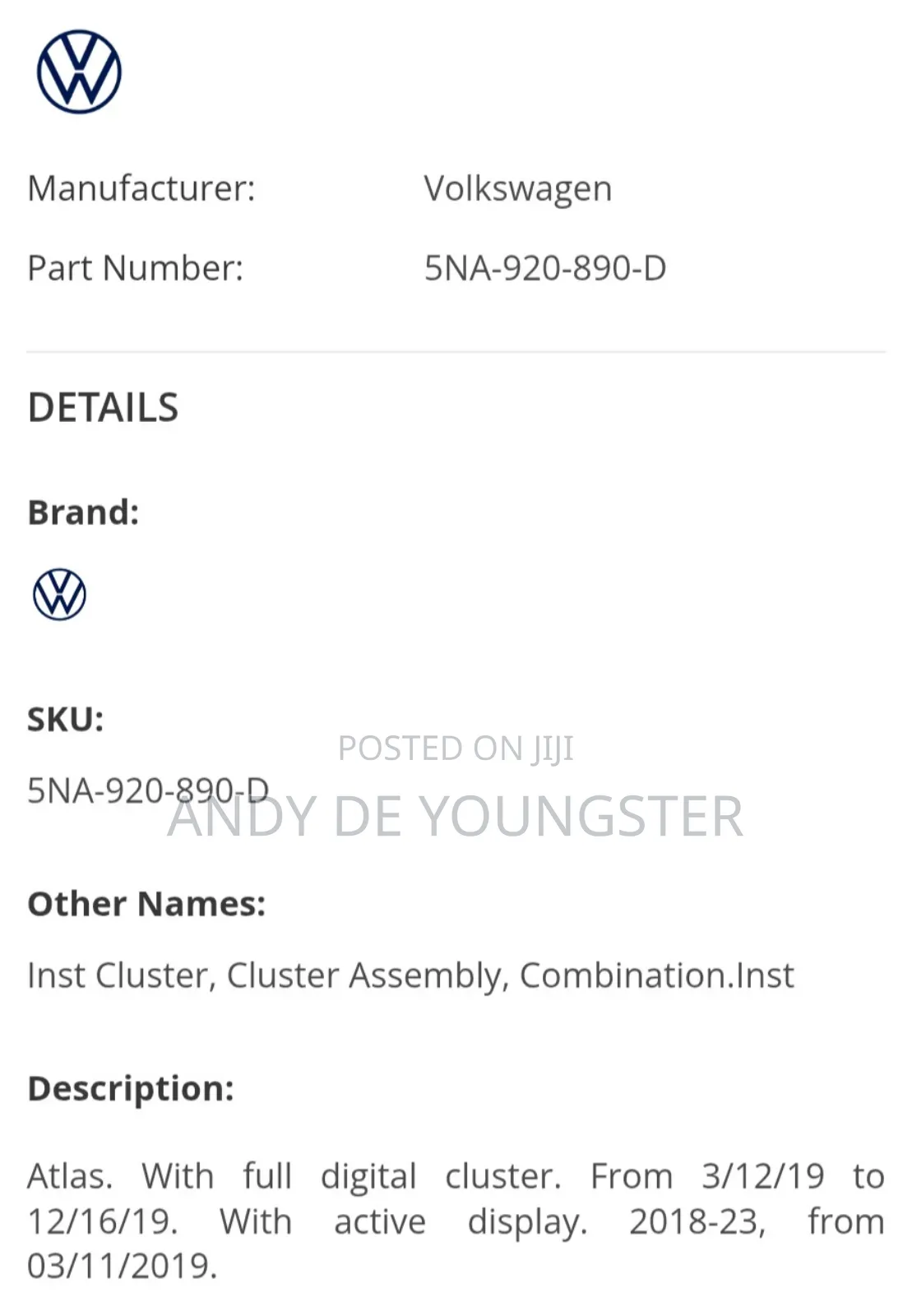Click the Combination.Inst text

tap(657, 975)
